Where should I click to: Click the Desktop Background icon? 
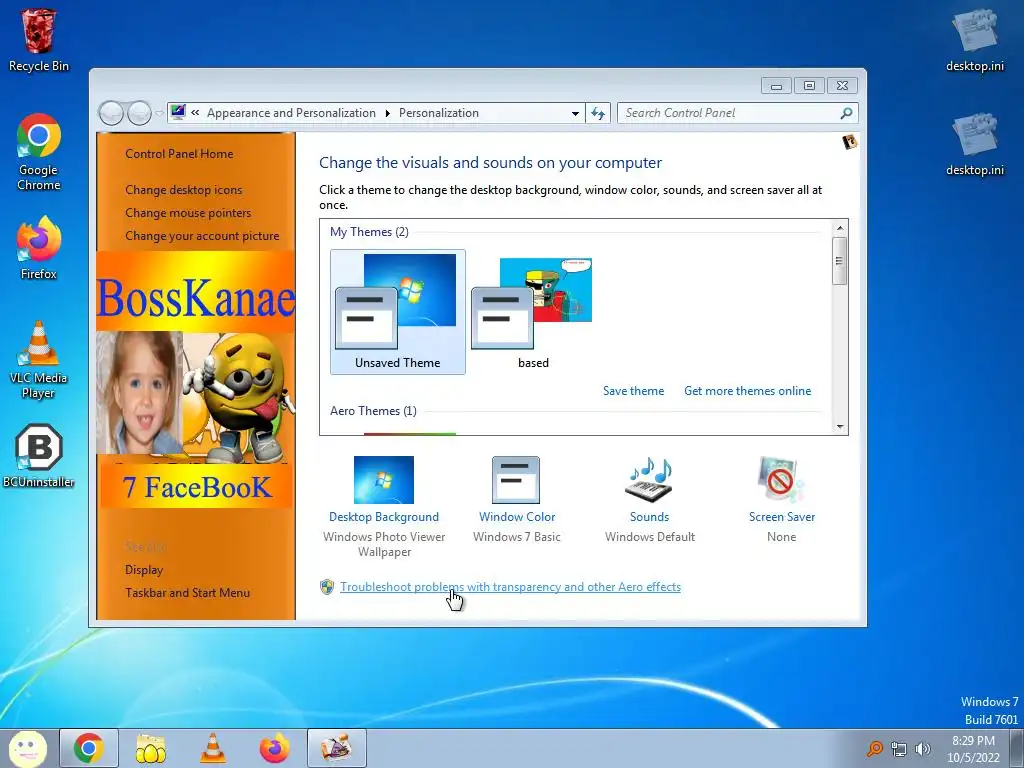point(383,480)
